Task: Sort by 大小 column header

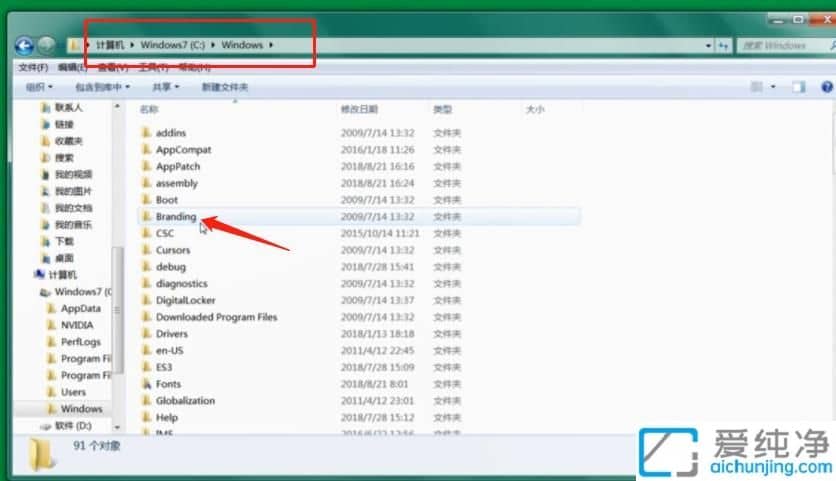Action: 535,109
